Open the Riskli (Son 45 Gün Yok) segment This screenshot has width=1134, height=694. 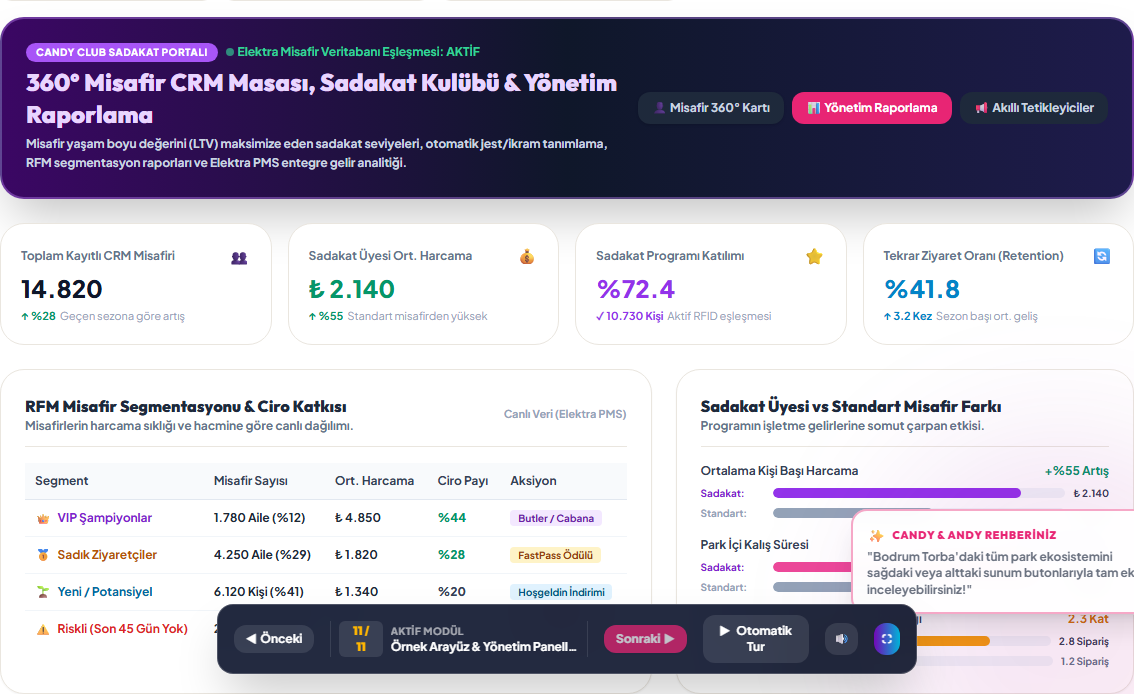[x=122, y=629]
